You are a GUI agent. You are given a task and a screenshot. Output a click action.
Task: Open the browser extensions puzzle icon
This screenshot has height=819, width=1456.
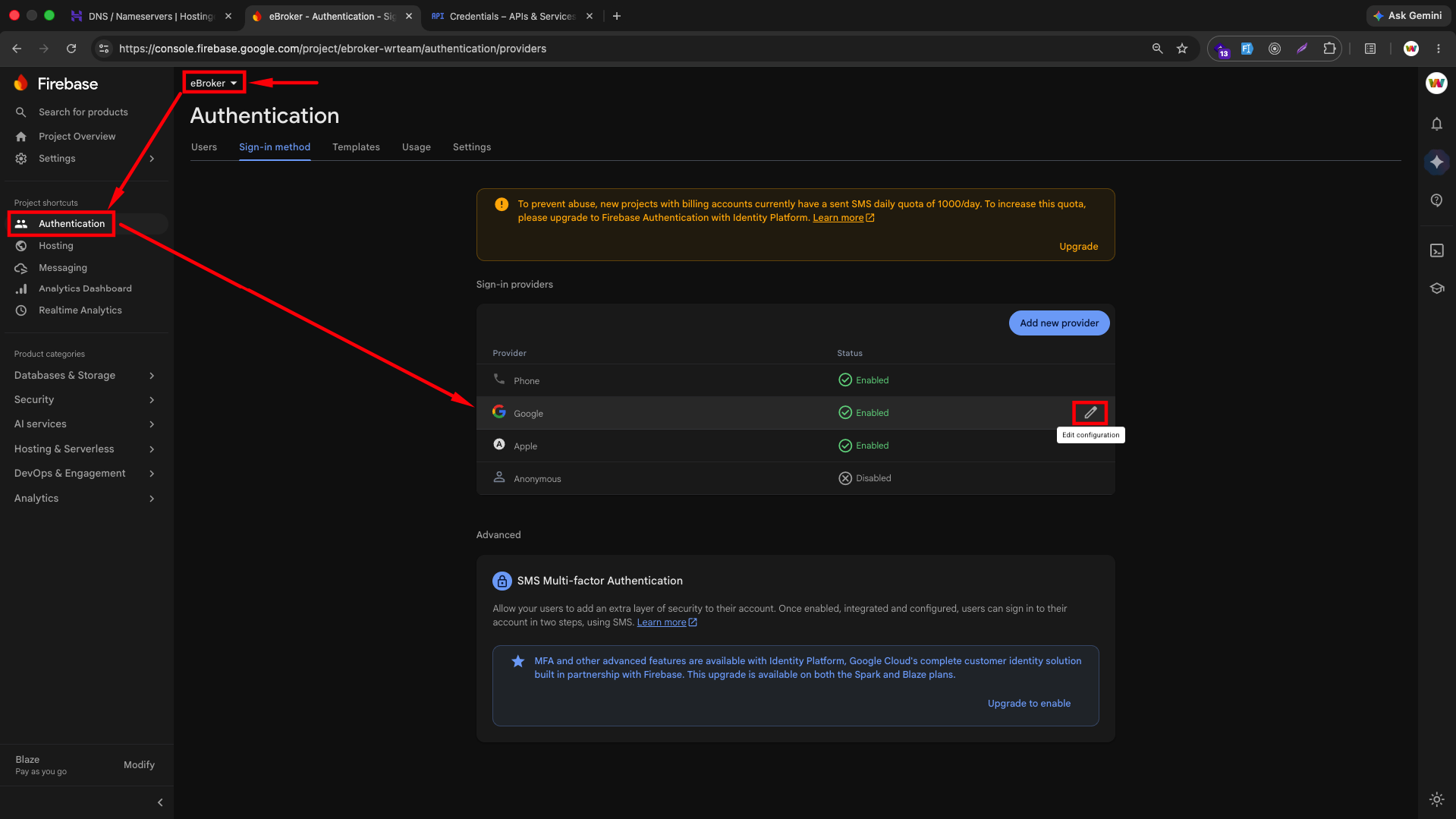tap(1329, 49)
